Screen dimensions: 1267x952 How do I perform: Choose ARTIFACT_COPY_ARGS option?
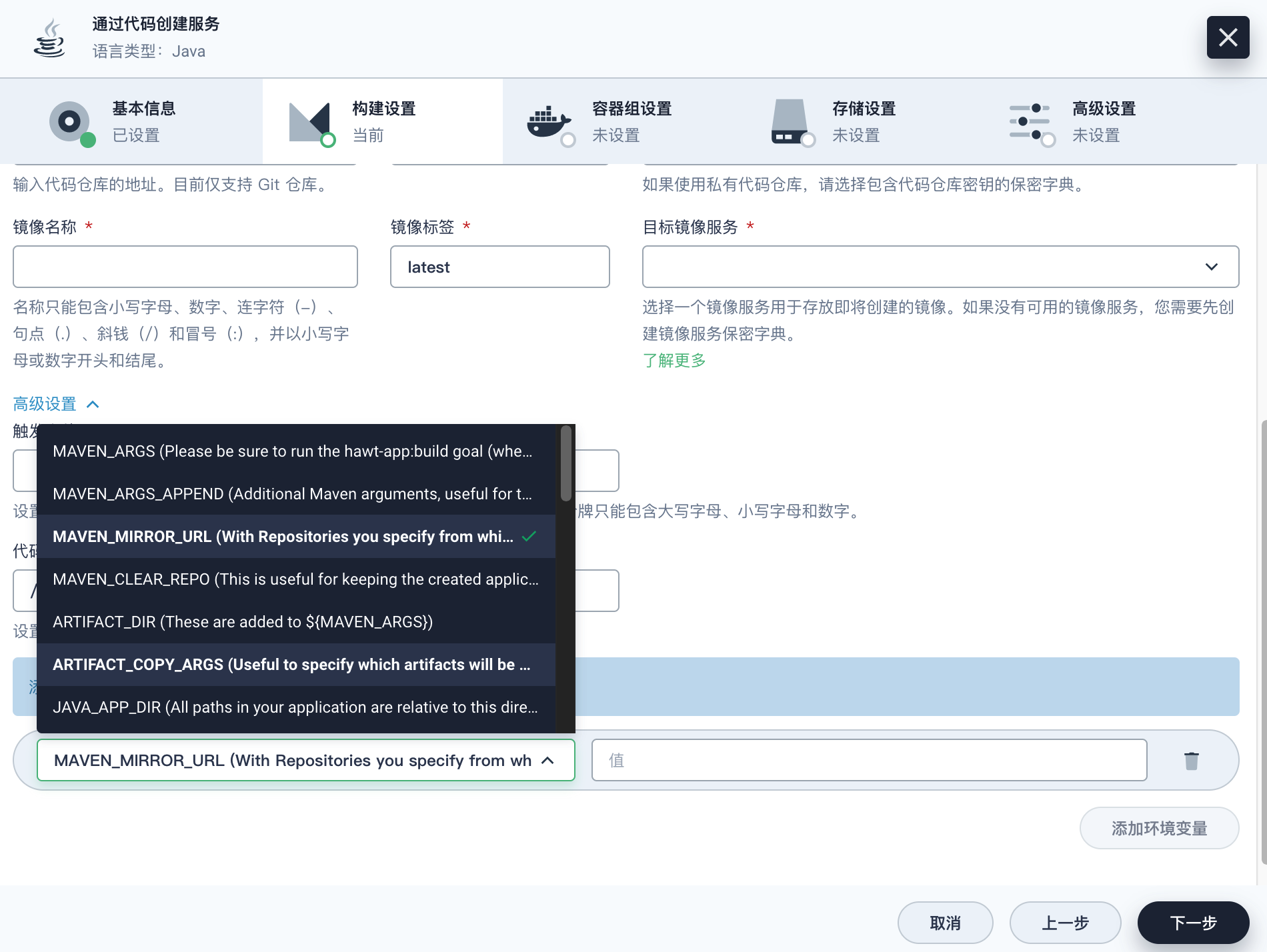click(296, 665)
